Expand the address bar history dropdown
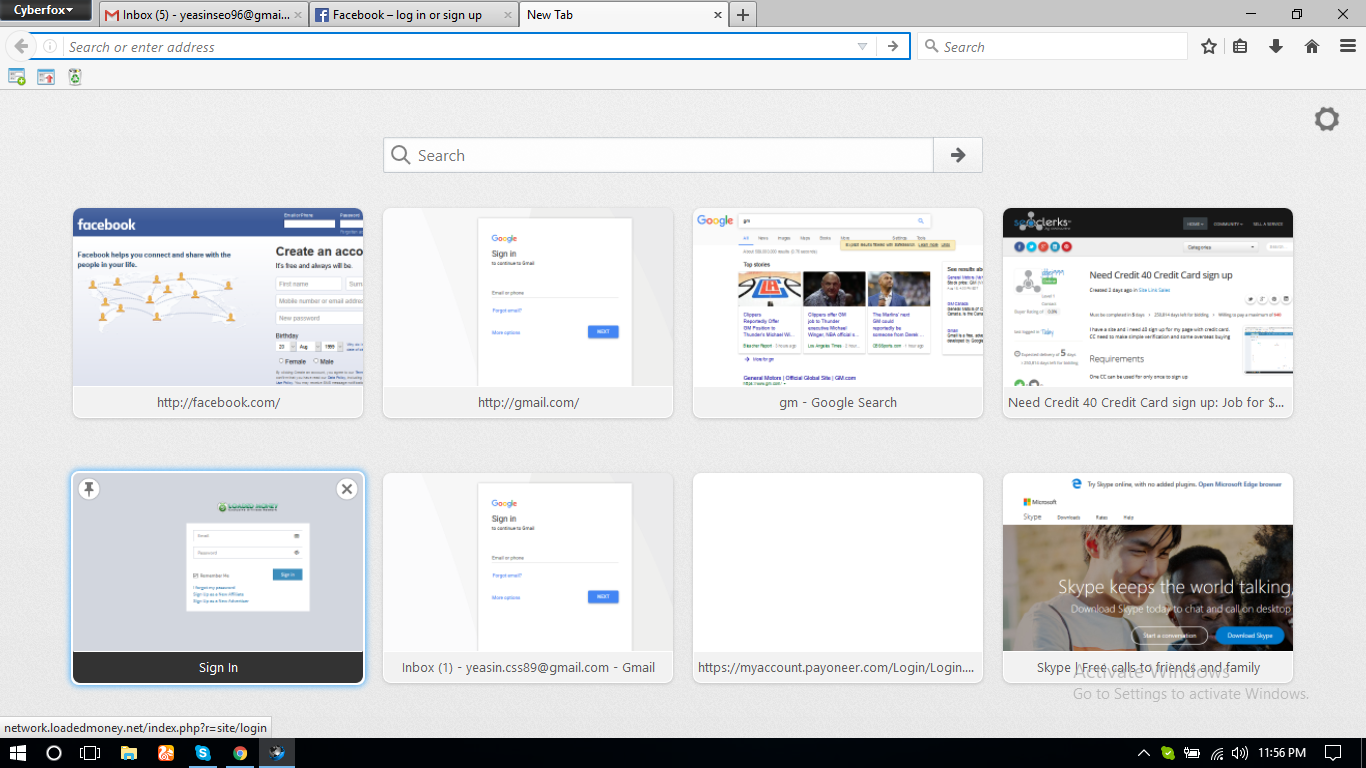This screenshot has width=1366, height=768. tap(862, 47)
